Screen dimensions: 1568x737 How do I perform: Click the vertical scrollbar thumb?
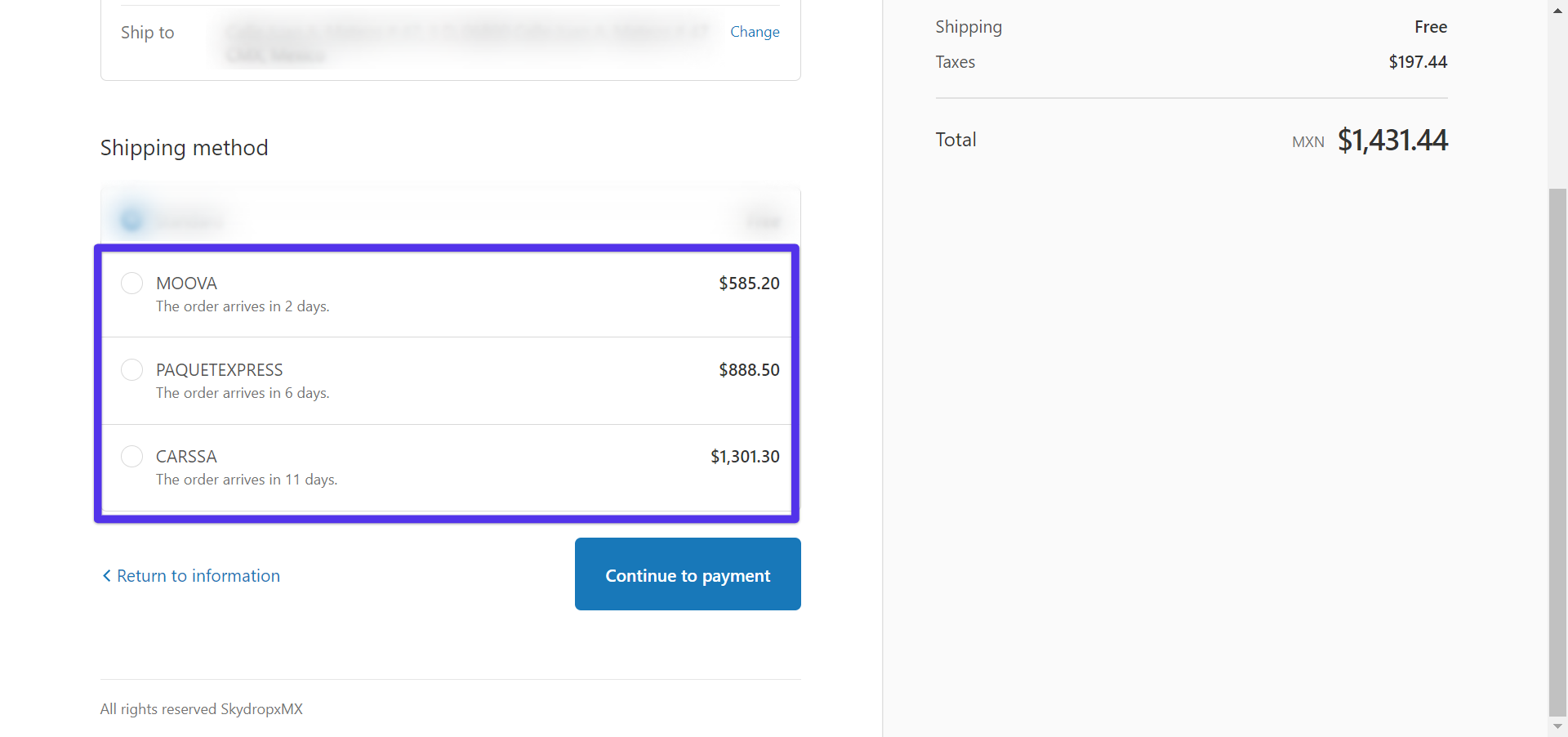pyautogui.click(x=1557, y=452)
